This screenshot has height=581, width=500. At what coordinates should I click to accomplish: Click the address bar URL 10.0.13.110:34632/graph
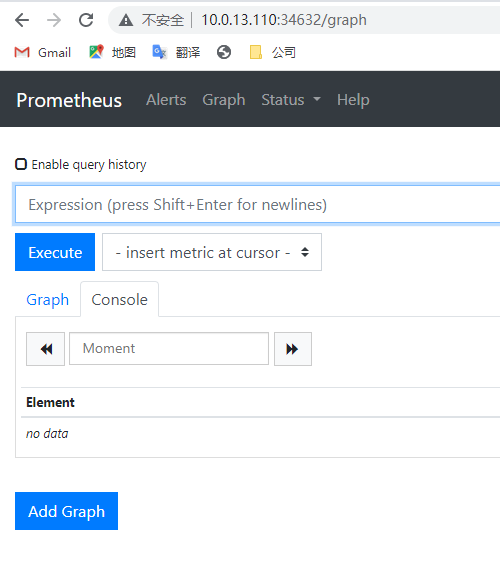[284, 20]
